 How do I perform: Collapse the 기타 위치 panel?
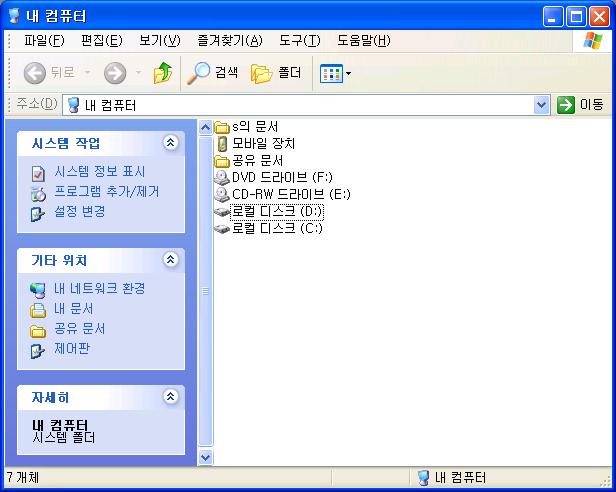point(170,259)
